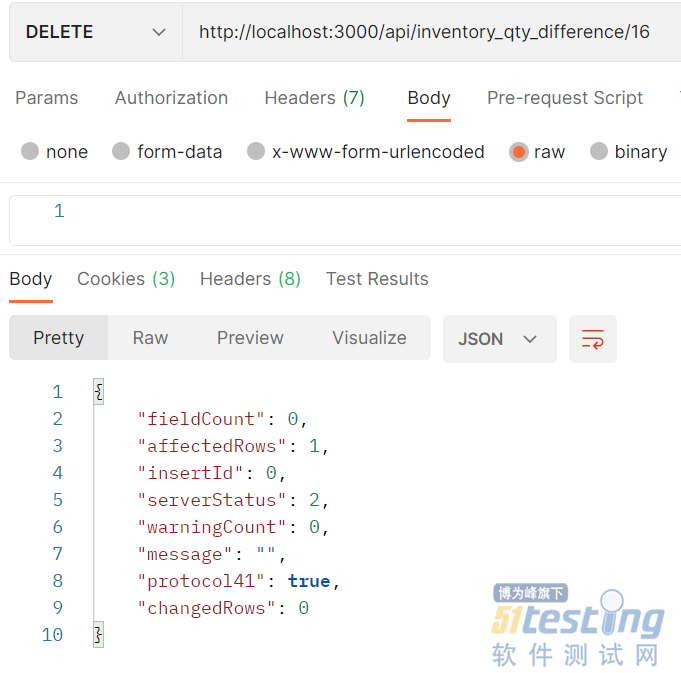Click line 1 of the request body editor
Image resolution: width=681 pixels, height=673 pixels.
click(370, 211)
